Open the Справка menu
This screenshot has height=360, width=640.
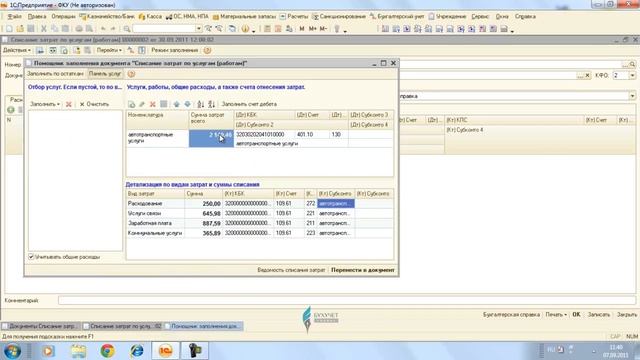click(x=525, y=17)
